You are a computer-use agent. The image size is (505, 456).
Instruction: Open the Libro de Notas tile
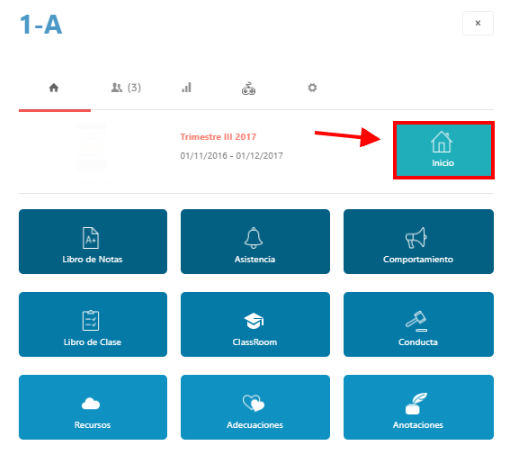93,241
